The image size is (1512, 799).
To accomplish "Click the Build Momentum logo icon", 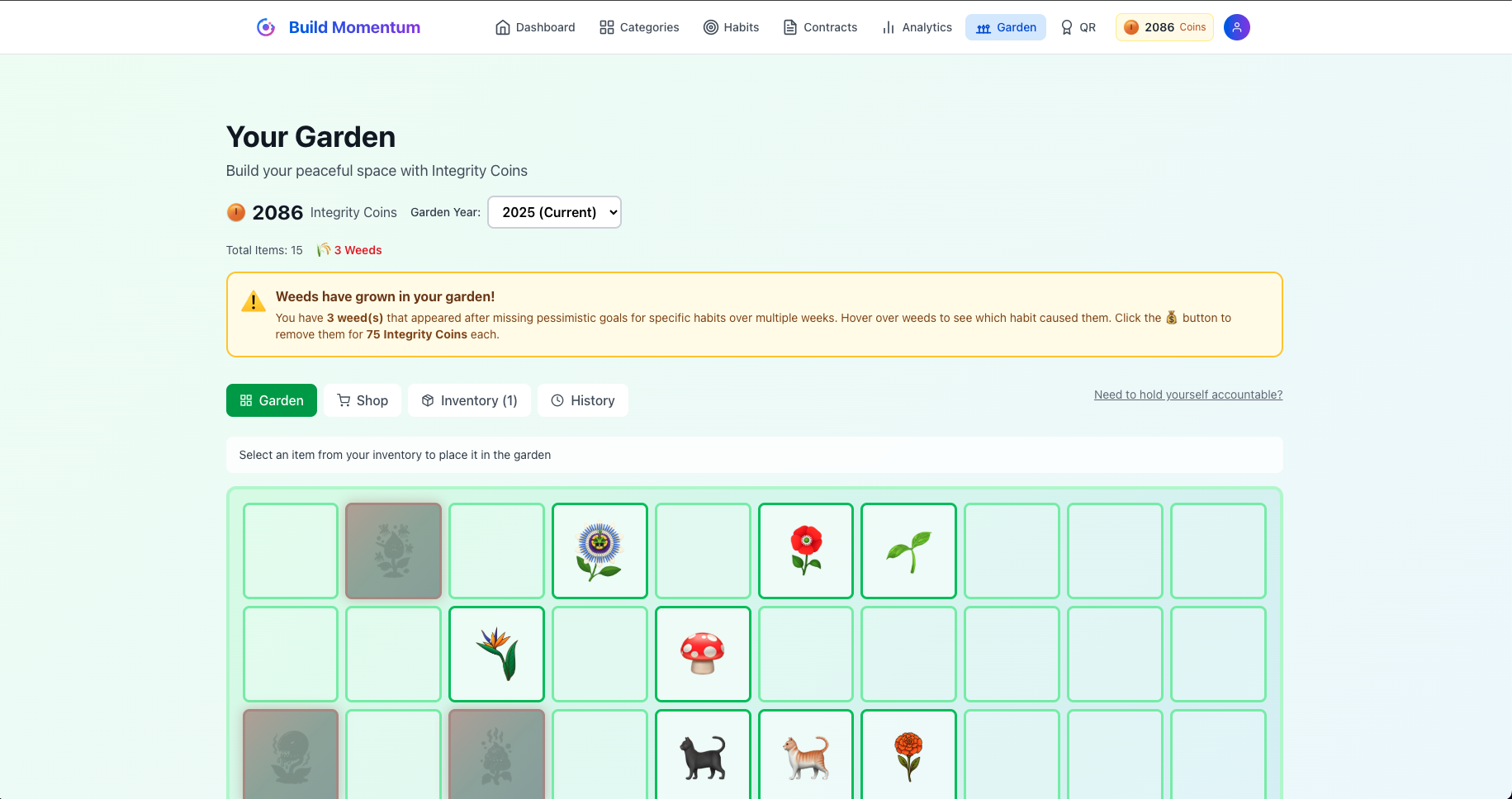I will 264,27.
